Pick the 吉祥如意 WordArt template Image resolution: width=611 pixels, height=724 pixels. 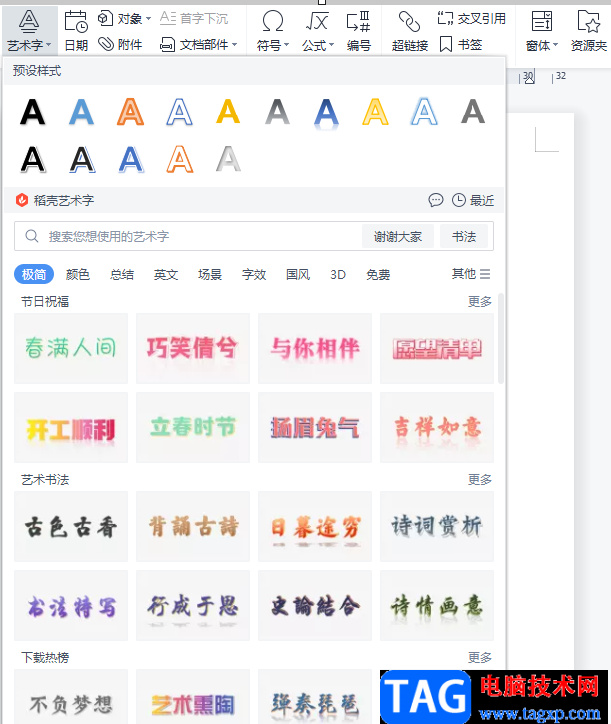pos(436,428)
